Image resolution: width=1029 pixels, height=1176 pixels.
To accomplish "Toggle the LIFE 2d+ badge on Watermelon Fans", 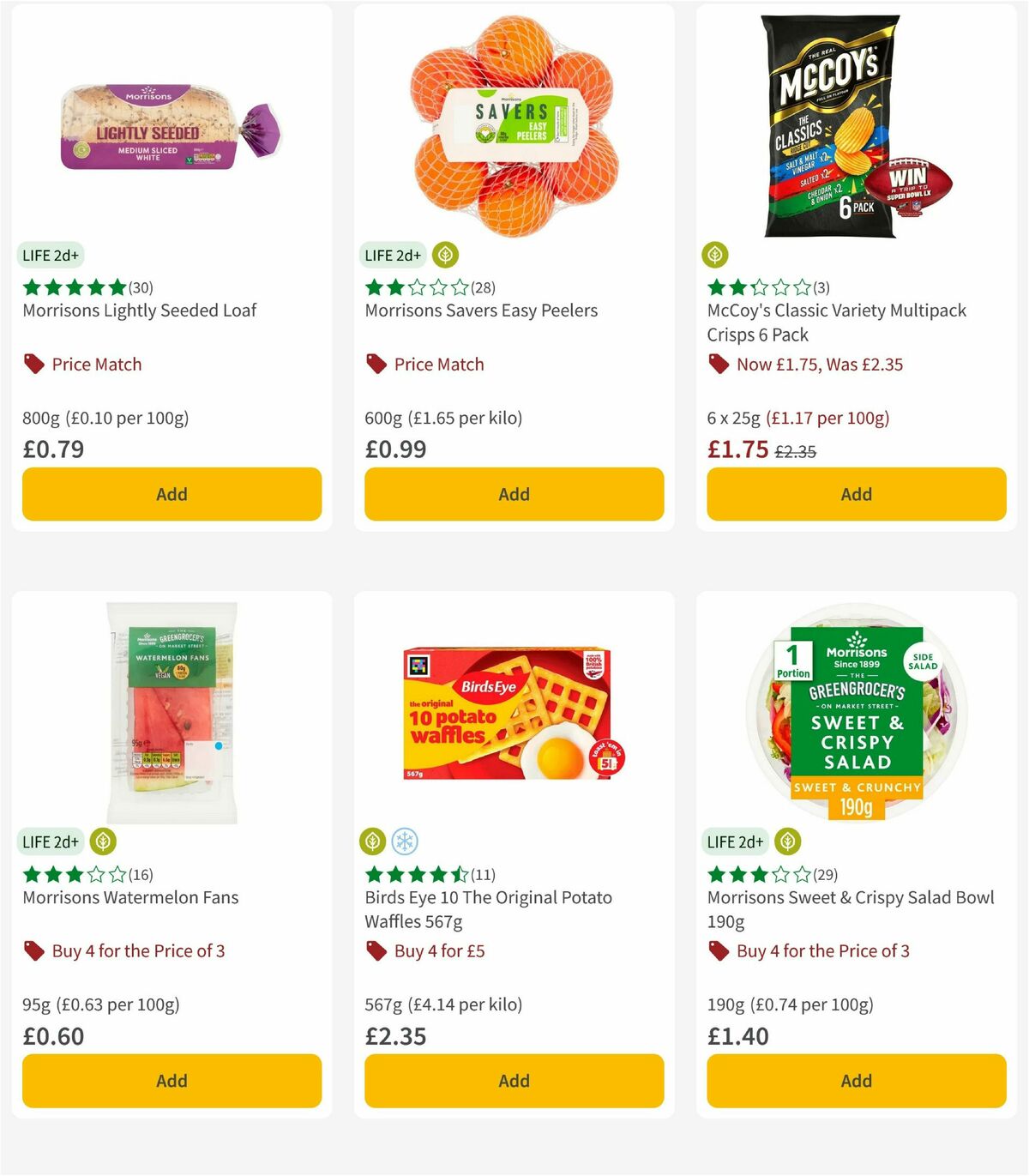I will pos(51,841).
